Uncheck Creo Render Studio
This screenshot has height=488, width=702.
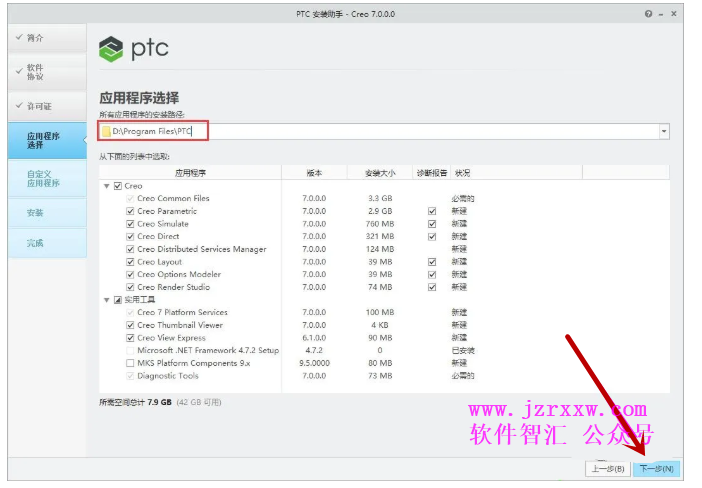[130, 287]
